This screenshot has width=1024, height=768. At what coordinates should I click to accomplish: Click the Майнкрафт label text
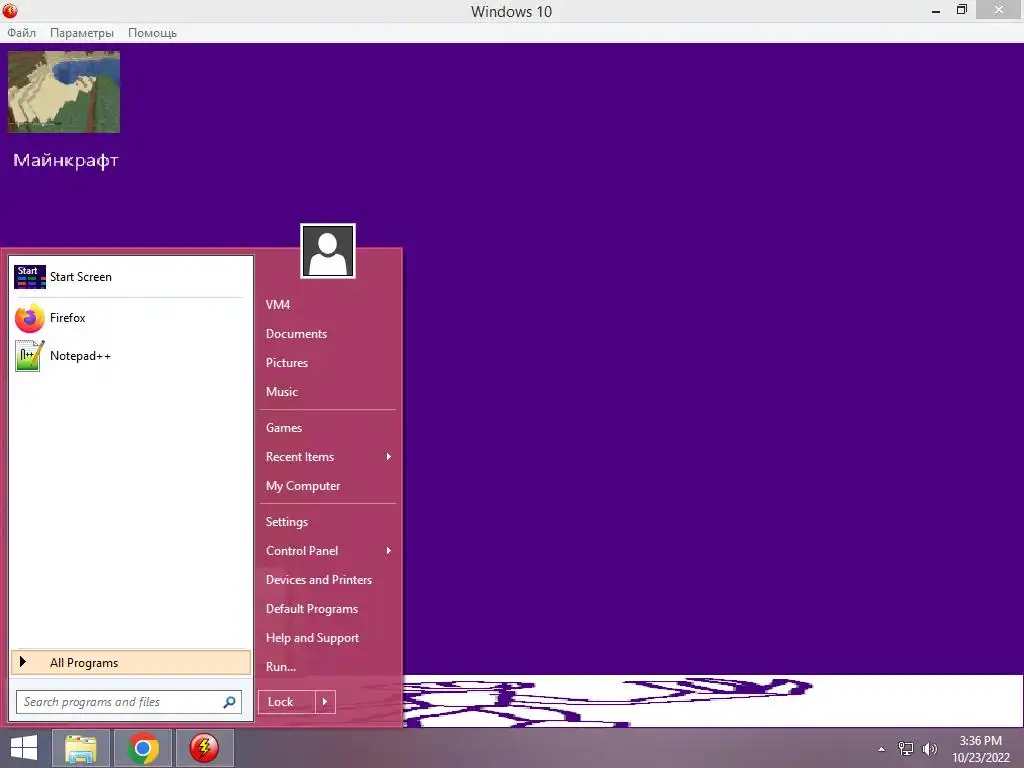pyautogui.click(x=66, y=161)
